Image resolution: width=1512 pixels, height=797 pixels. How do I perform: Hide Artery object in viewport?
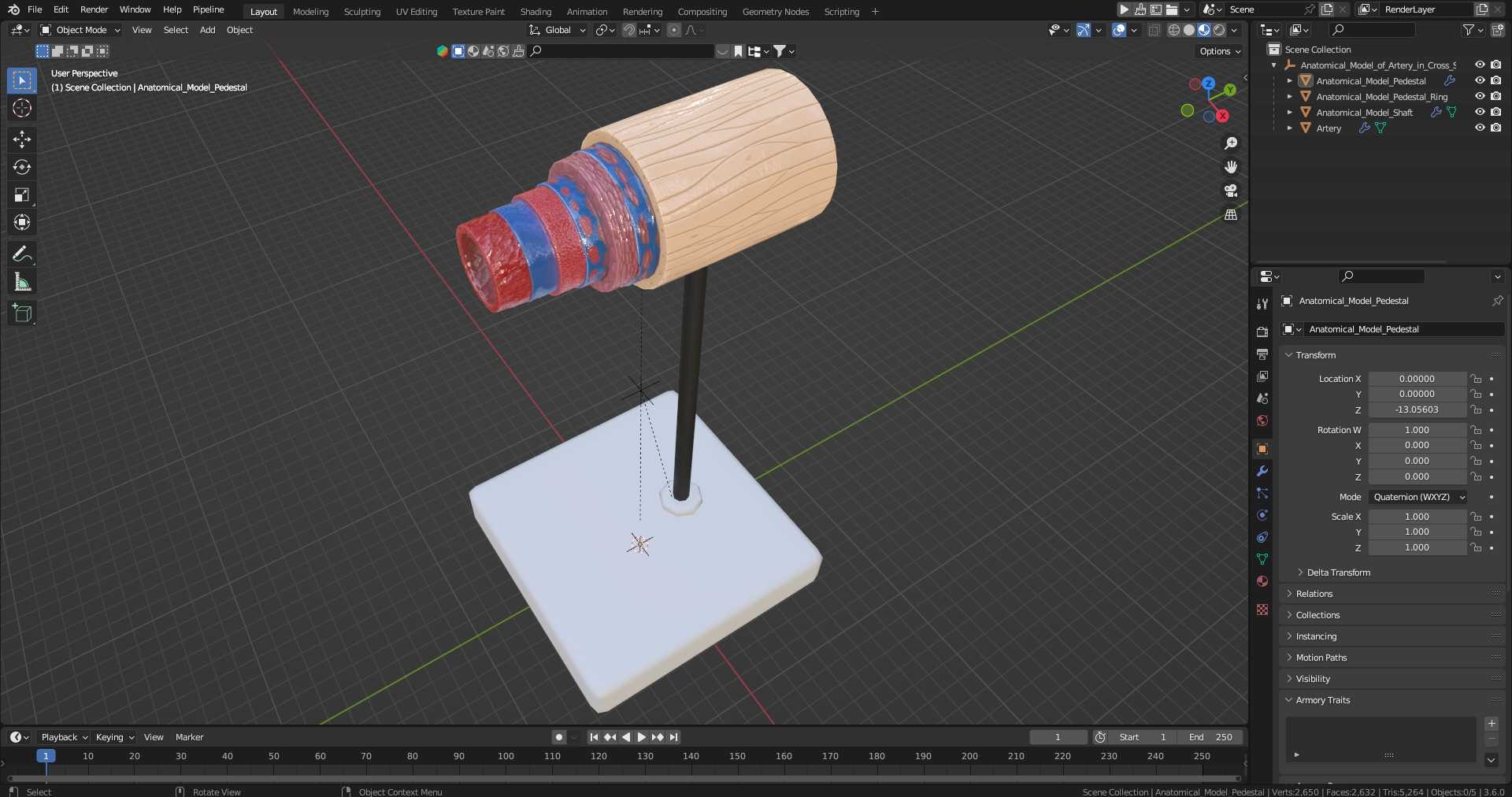(1480, 128)
